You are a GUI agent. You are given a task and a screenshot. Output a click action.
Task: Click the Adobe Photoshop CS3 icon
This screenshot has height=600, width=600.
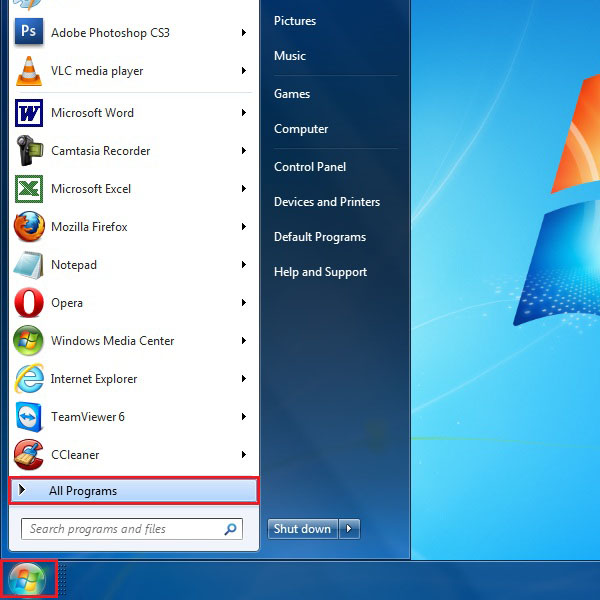[x=29, y=32]
